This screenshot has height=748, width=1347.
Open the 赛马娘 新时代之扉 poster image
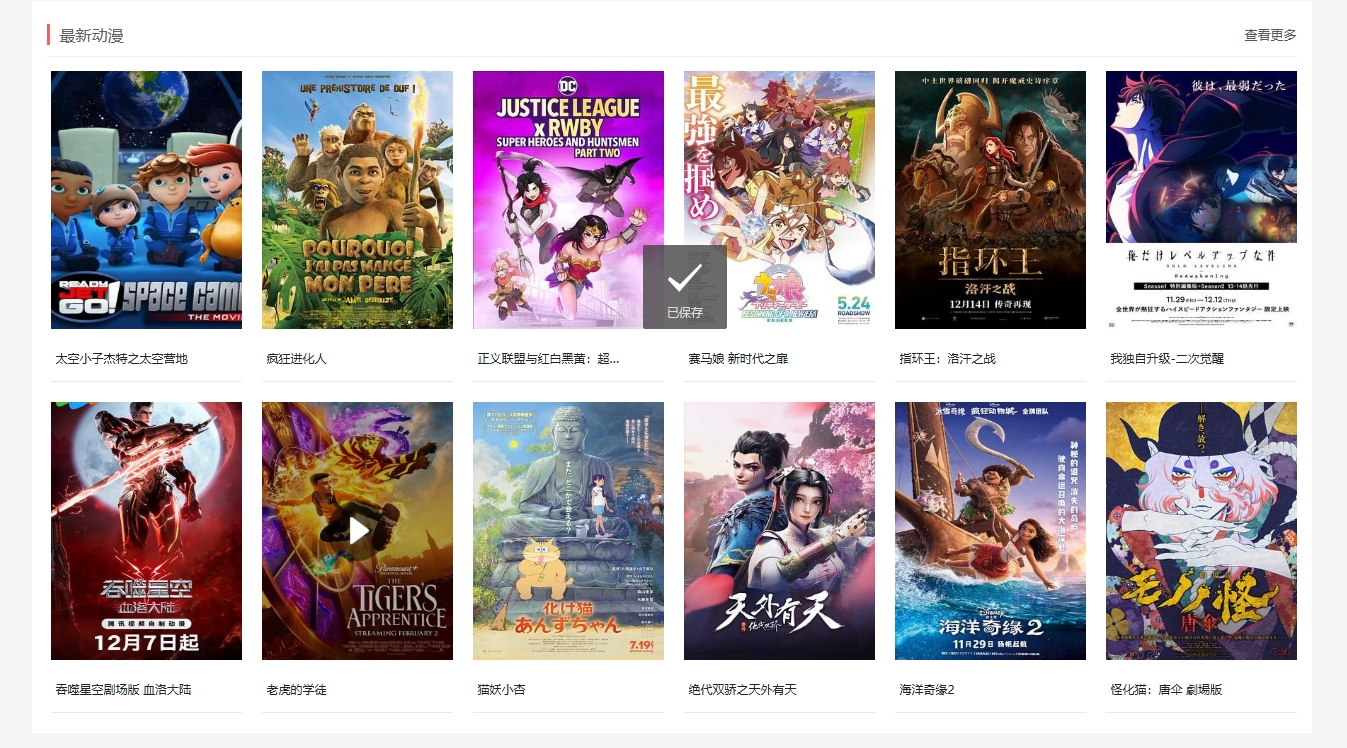click(779, 200)
